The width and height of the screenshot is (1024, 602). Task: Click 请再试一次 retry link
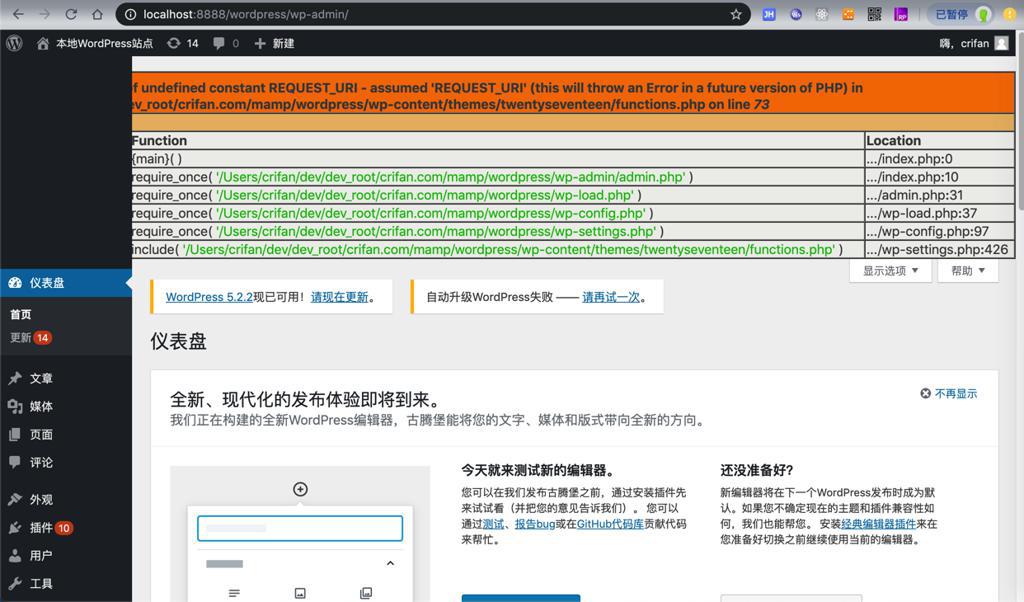coord(611,297)
